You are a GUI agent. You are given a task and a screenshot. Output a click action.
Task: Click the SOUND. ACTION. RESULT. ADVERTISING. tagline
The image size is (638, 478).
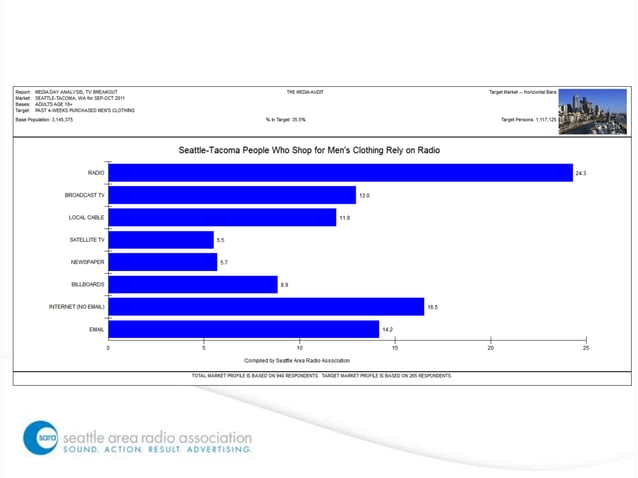(x=157, y=450)
